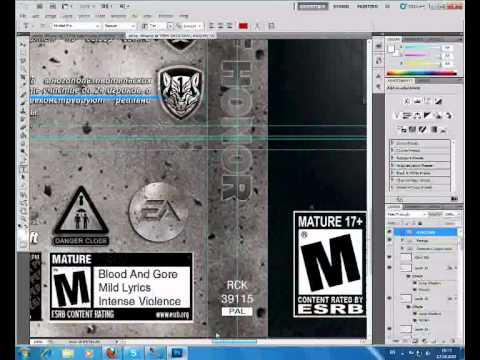This screenshot has width=480, height=360.
Task: Switch to Photoshop via taskbar icon
Action: point(177,353)
